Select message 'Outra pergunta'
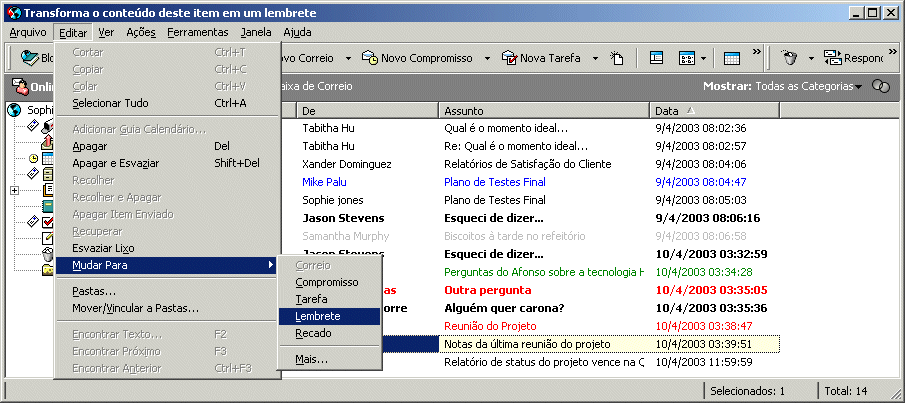Image resolution: width=905 pixels, height=403 pixels. tap(488, 290)
